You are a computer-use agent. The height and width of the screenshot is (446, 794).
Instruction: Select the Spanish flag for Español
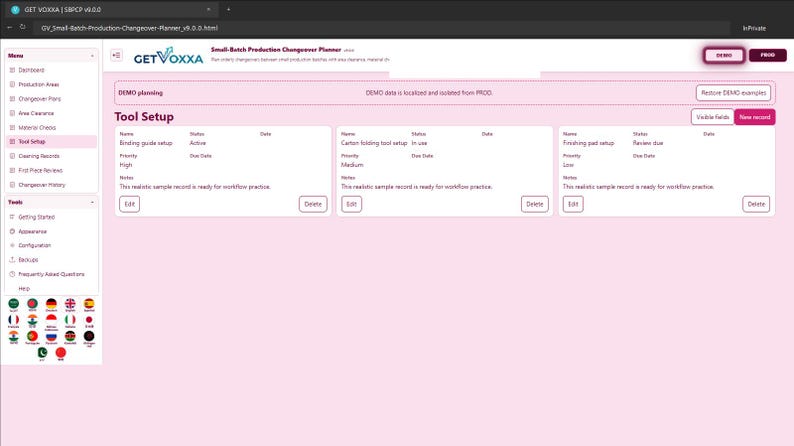pos(89,304)
